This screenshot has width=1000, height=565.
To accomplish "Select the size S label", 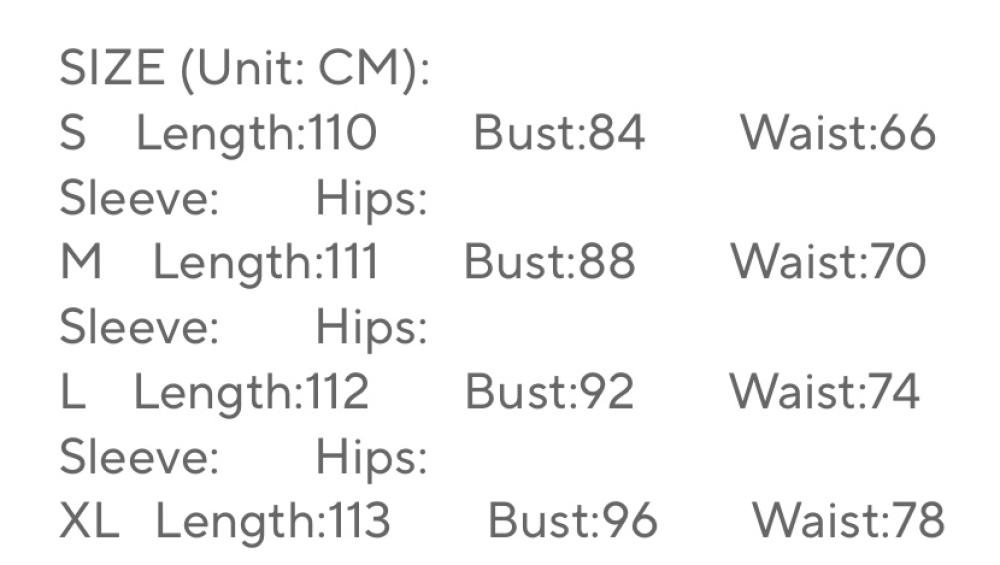I will [x=73, y=134].
